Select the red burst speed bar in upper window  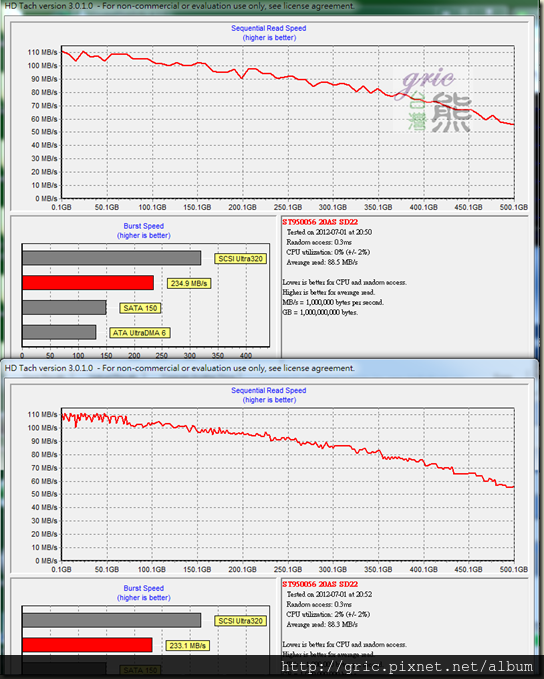88,283
